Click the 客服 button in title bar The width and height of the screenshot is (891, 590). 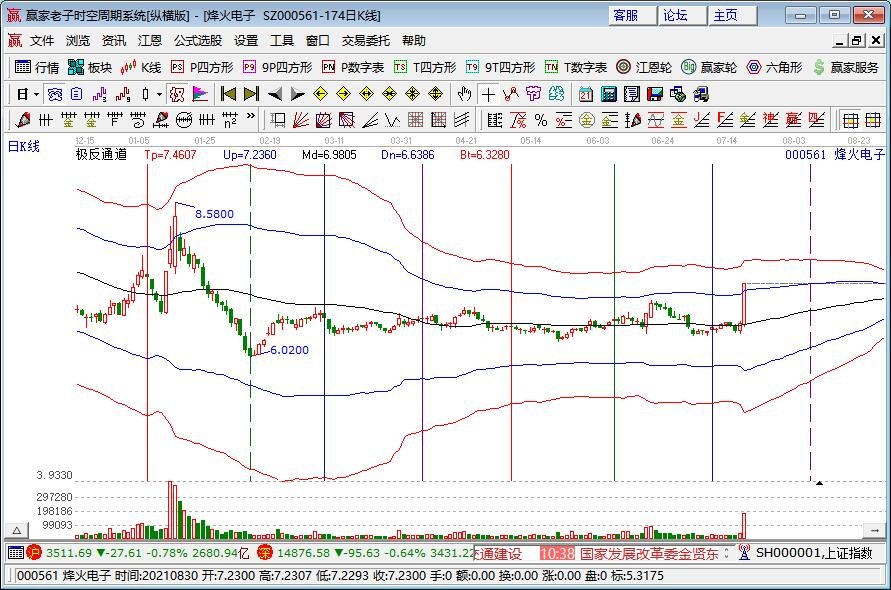click(627, 16)
